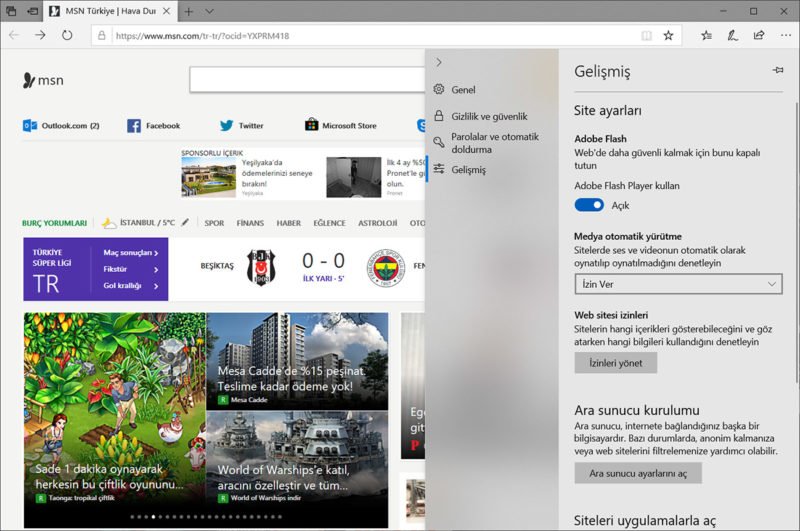The width and height of the screenshot is (800, 531).
Task: Click the Share page icon
Action: [x=759, y=35]
